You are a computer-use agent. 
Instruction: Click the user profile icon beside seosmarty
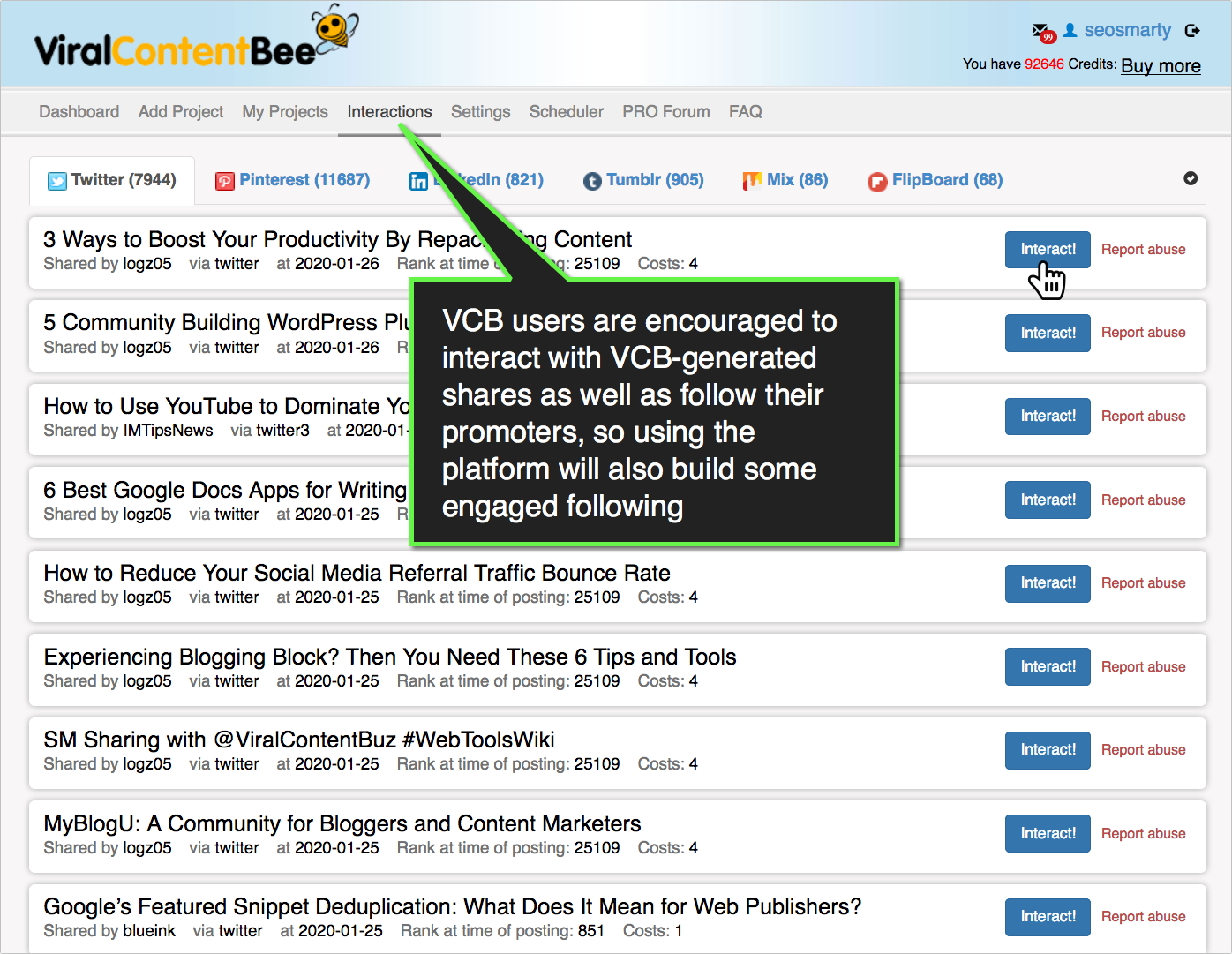1070,30
